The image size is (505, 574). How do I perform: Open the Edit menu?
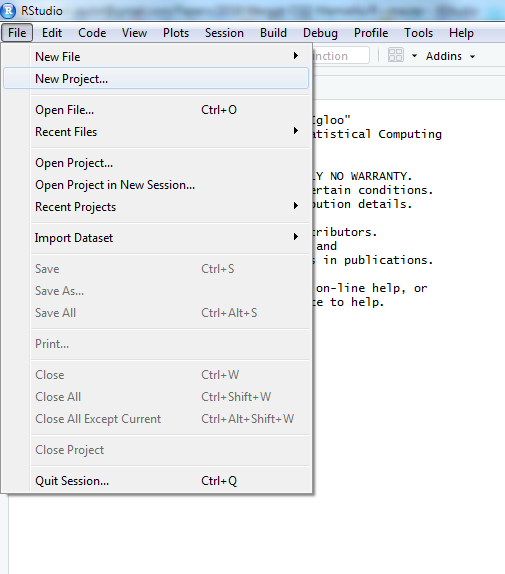pyautogui.click(x=52, y=33)
